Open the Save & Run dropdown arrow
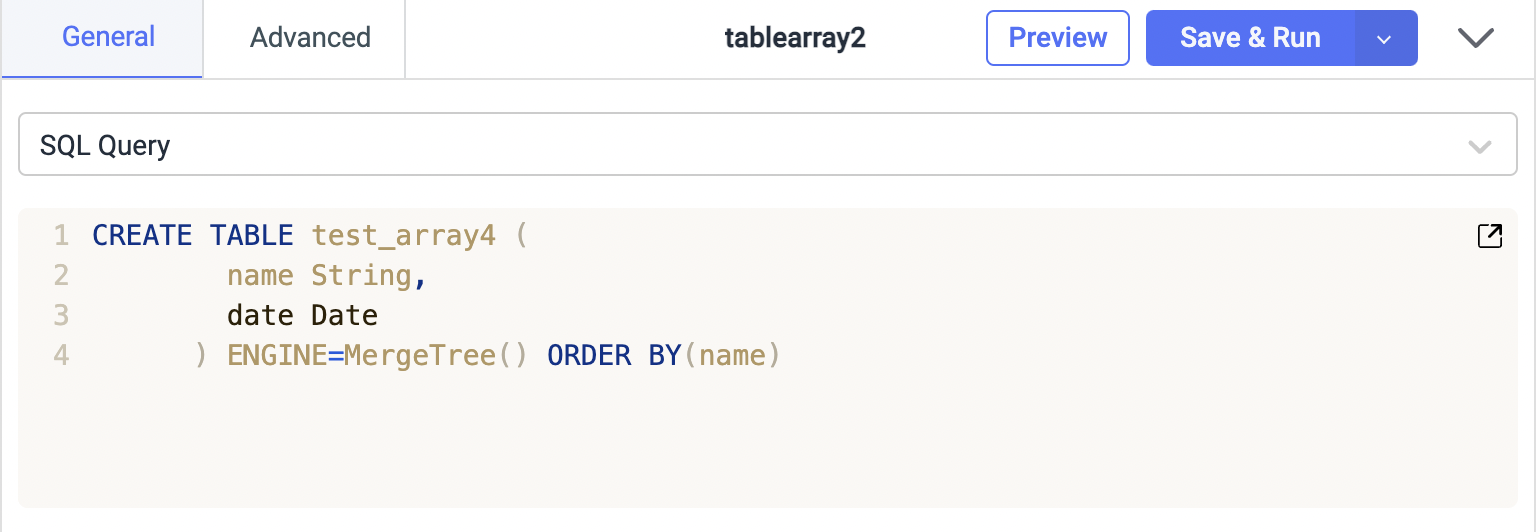This screenshot has height=532, width=1536. (x=1385, y=39)
